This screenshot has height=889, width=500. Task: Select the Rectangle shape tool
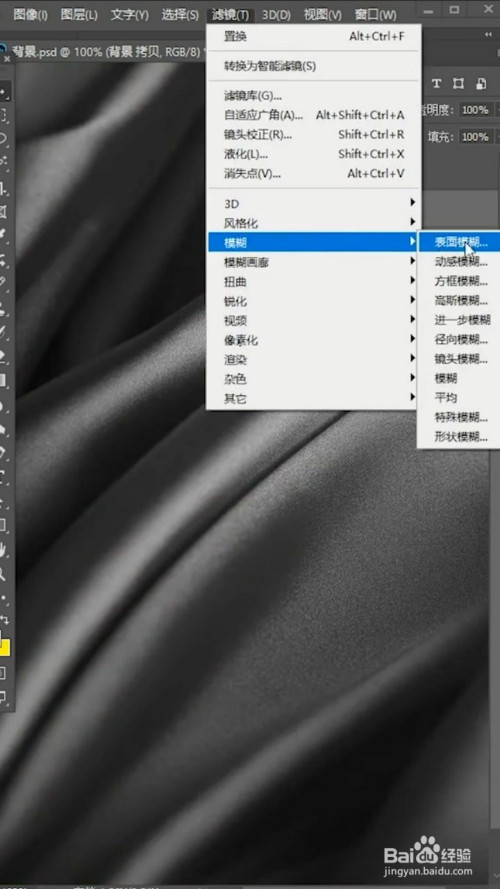(3, 525)
